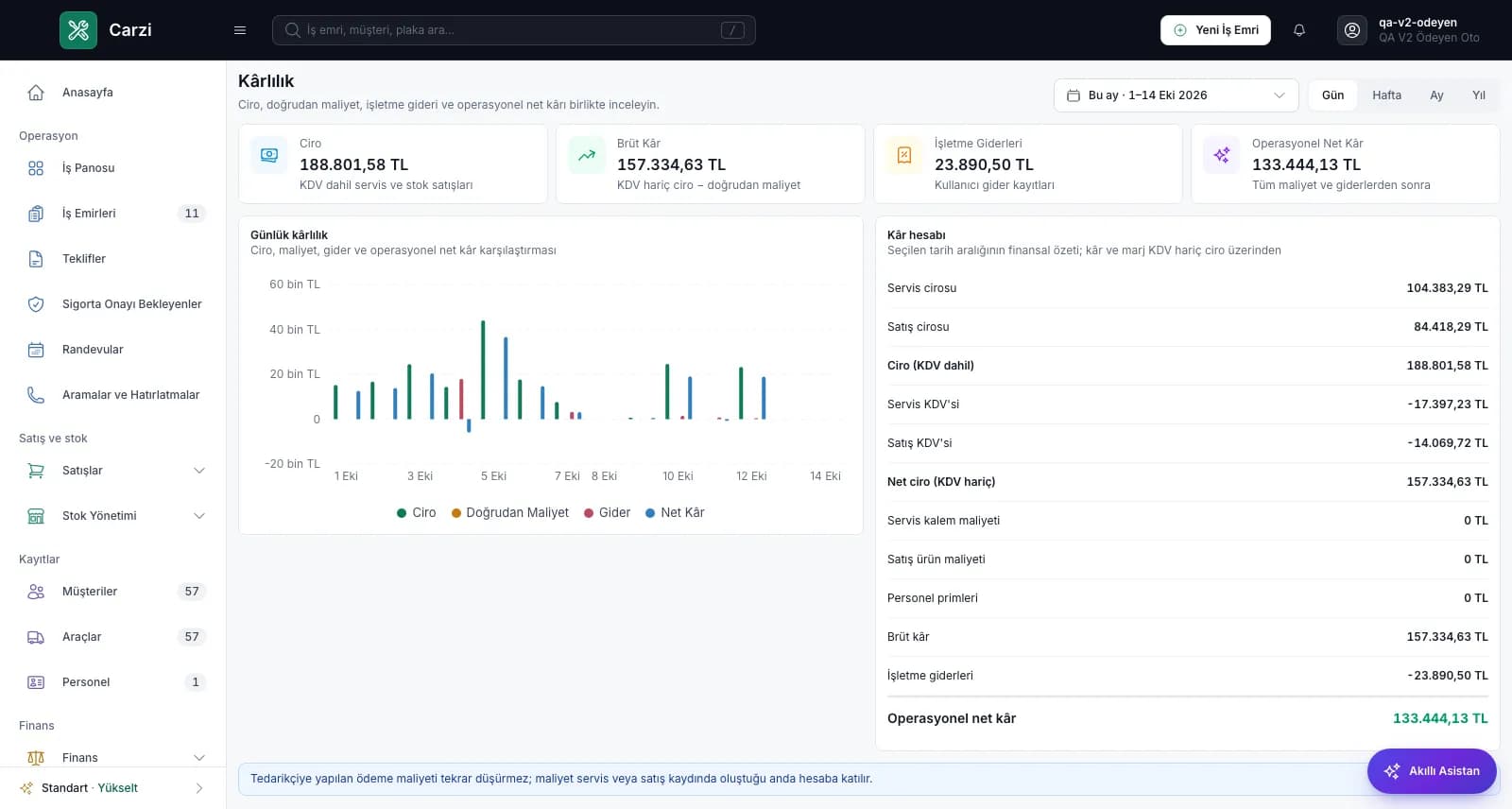Click the Brüt Kâr card value 157.334,63 TL
The image size is (1512, 809).
671,164
